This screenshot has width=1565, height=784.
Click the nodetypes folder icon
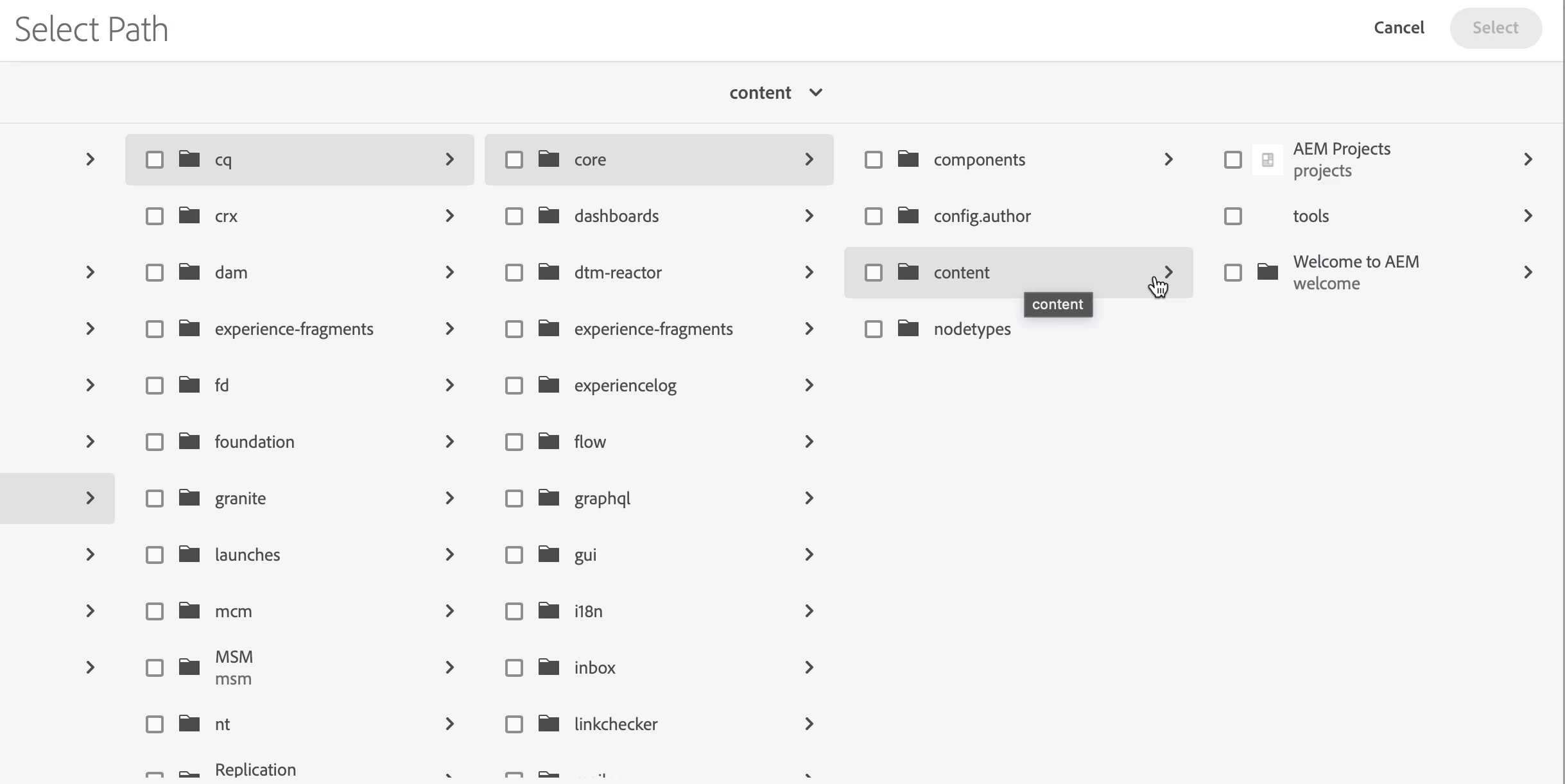pyautogui.click(x=908, y=328)
